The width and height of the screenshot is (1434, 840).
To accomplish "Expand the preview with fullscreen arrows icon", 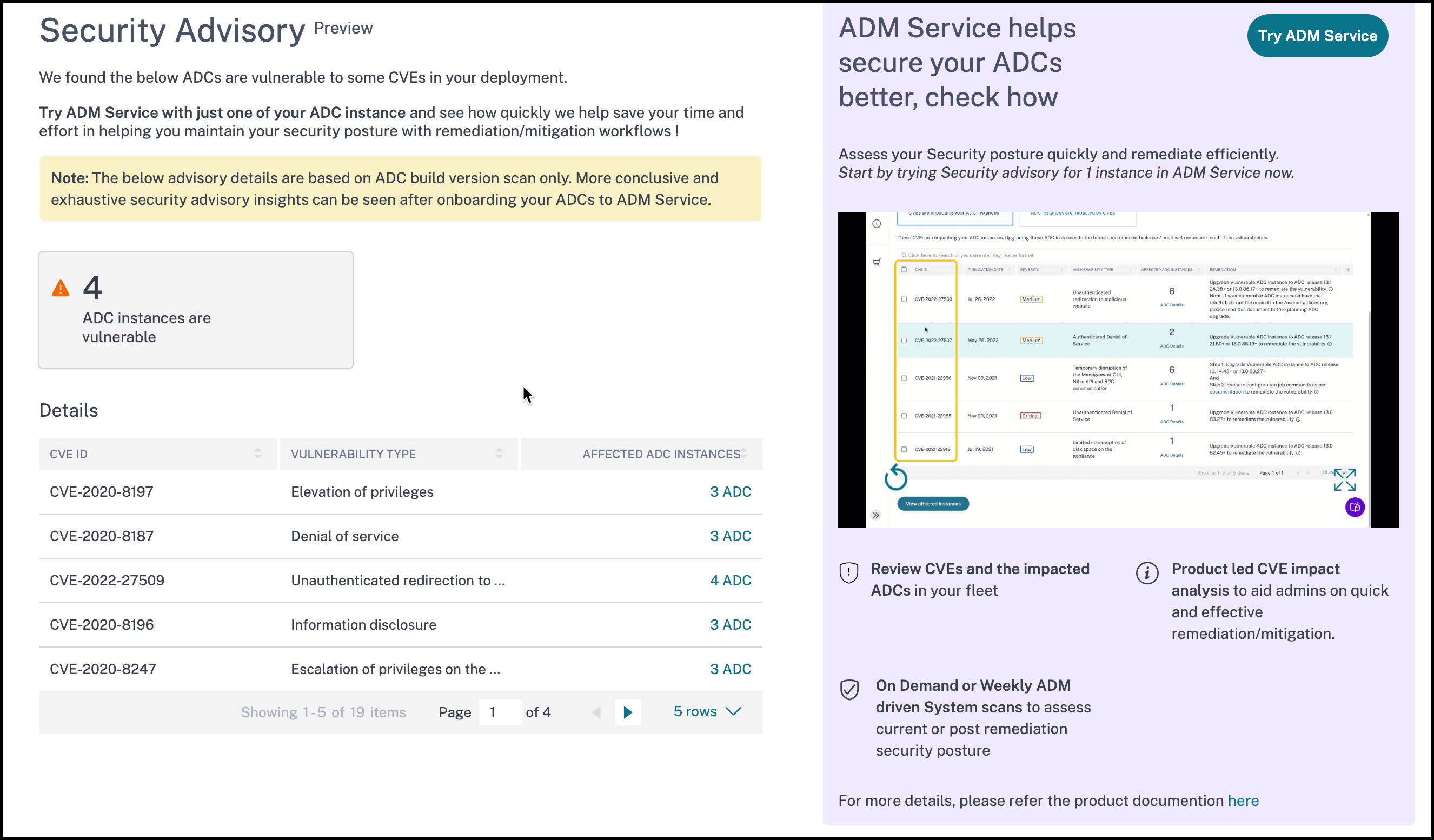I will 1344,480.
